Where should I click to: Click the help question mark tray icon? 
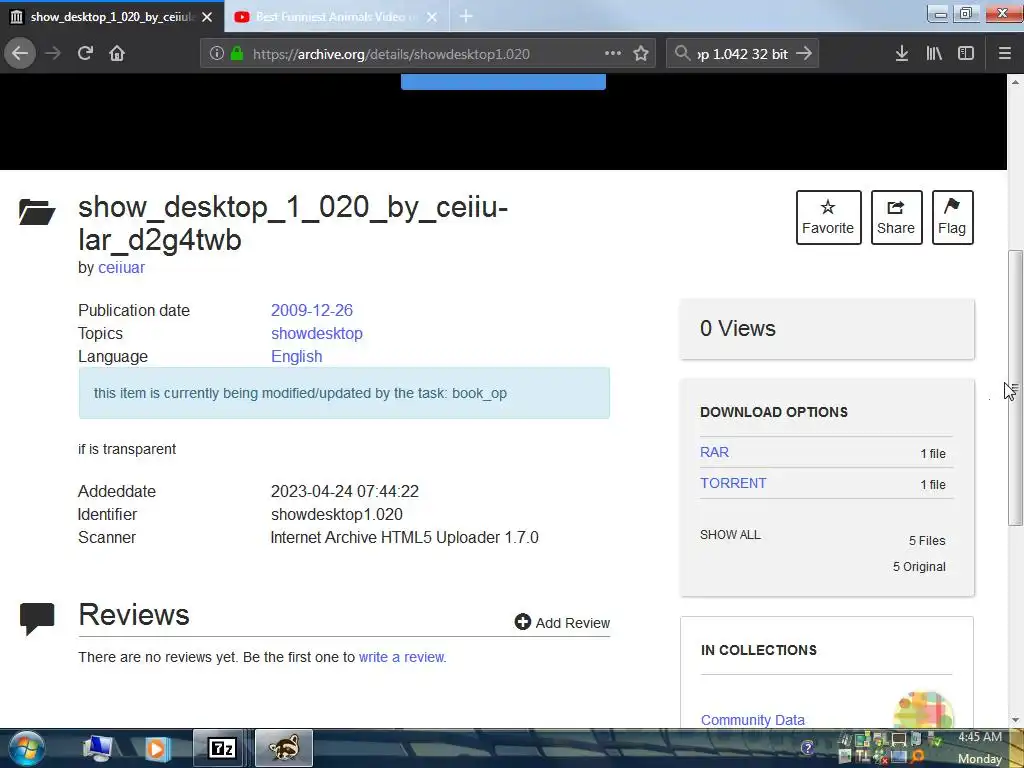pyautogui.click(x=807, y=748)
